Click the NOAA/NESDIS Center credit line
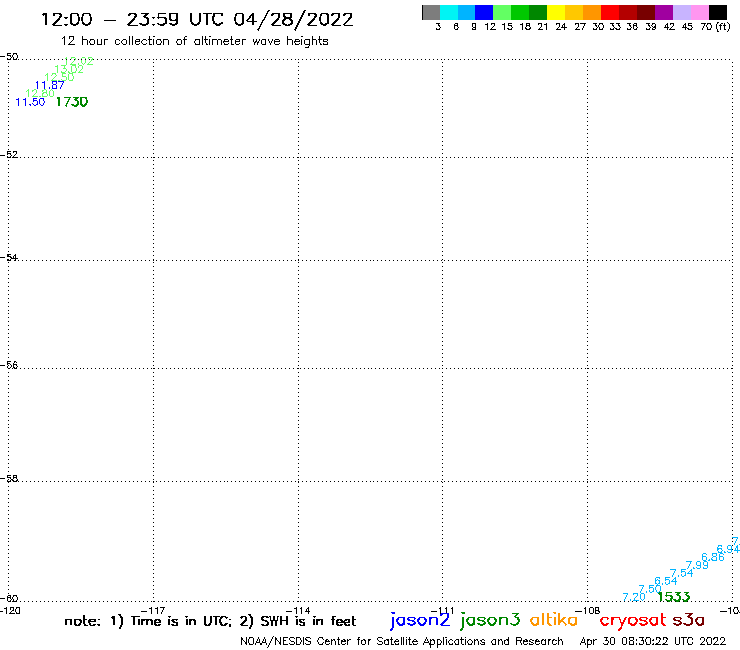This screenshot has height=650, width=740. (x=402, y=642)
